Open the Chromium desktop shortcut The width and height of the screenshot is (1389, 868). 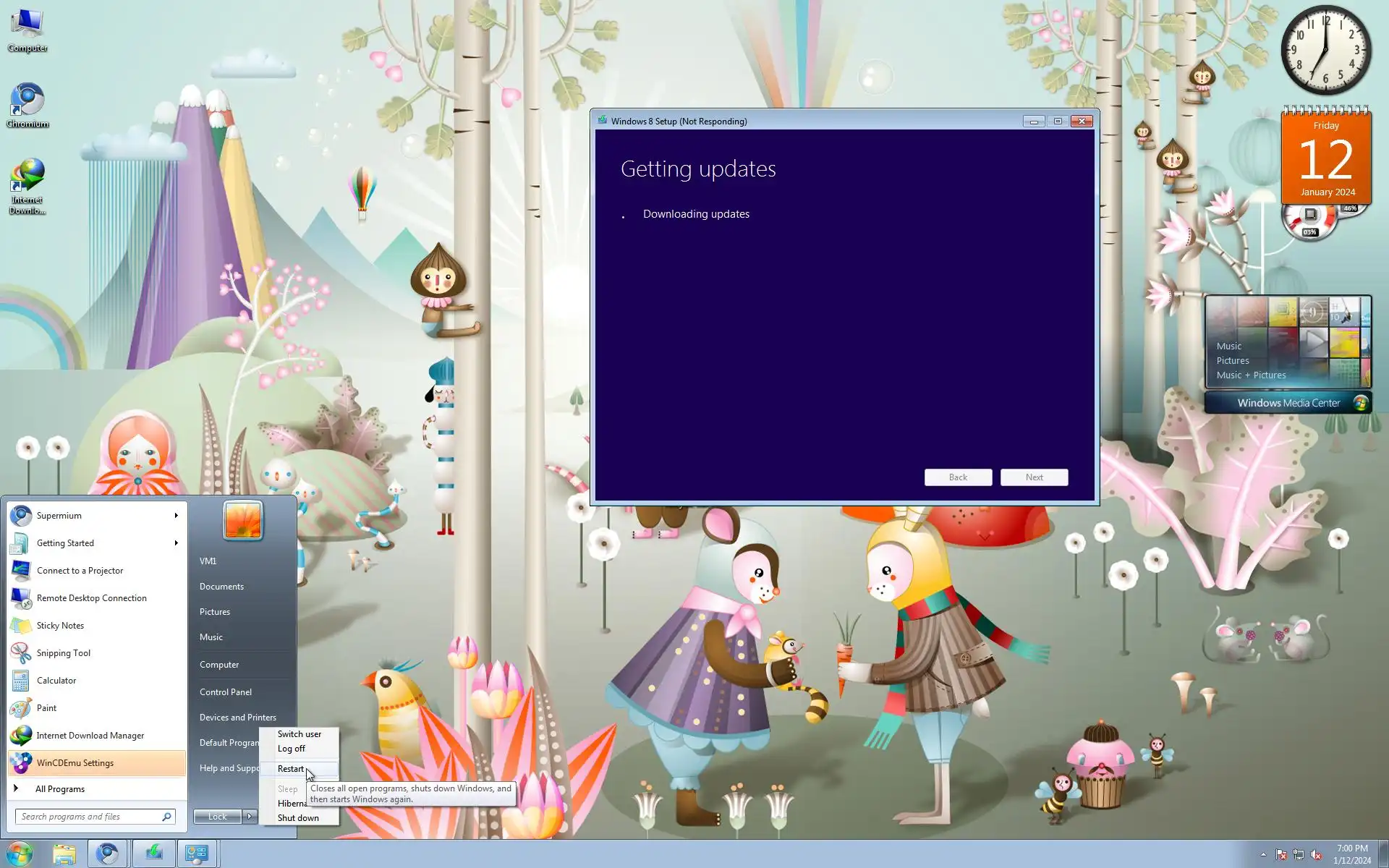tap(27, 101)
